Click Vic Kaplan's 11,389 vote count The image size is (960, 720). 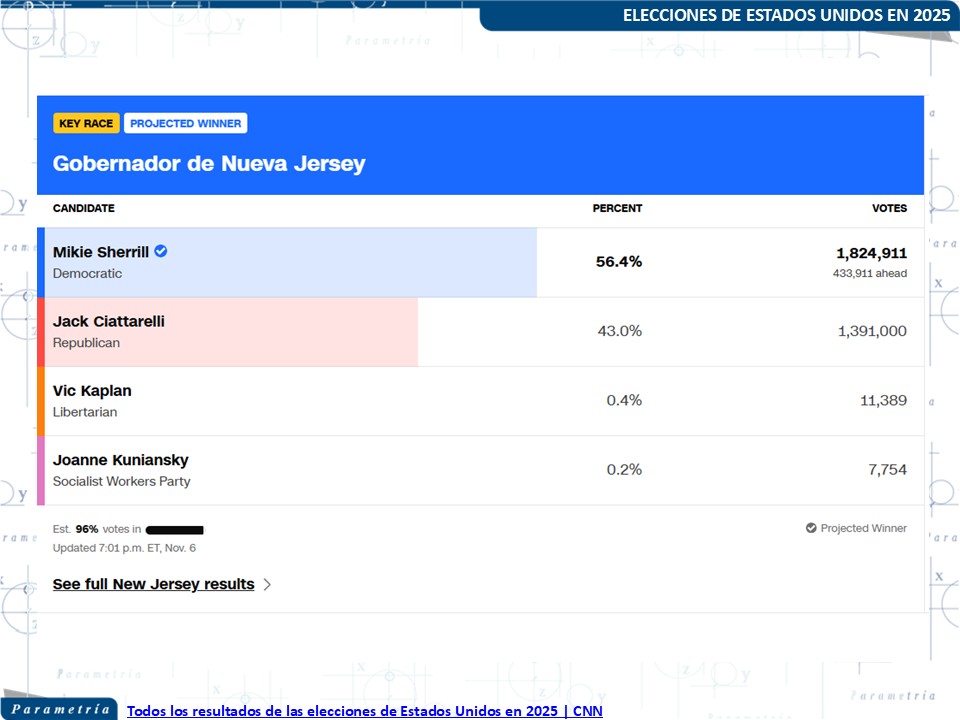[x=882, y=400]
